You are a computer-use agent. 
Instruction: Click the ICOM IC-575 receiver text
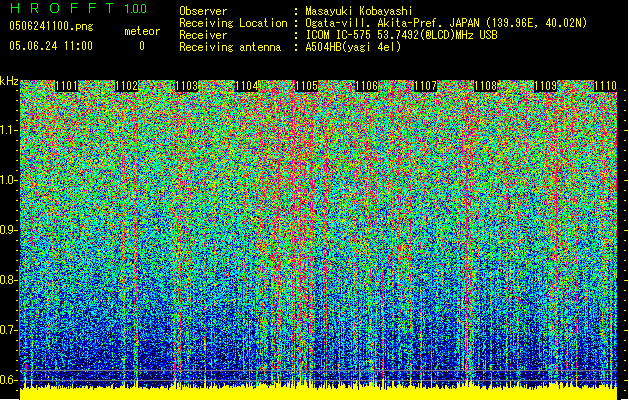(401, 35)
